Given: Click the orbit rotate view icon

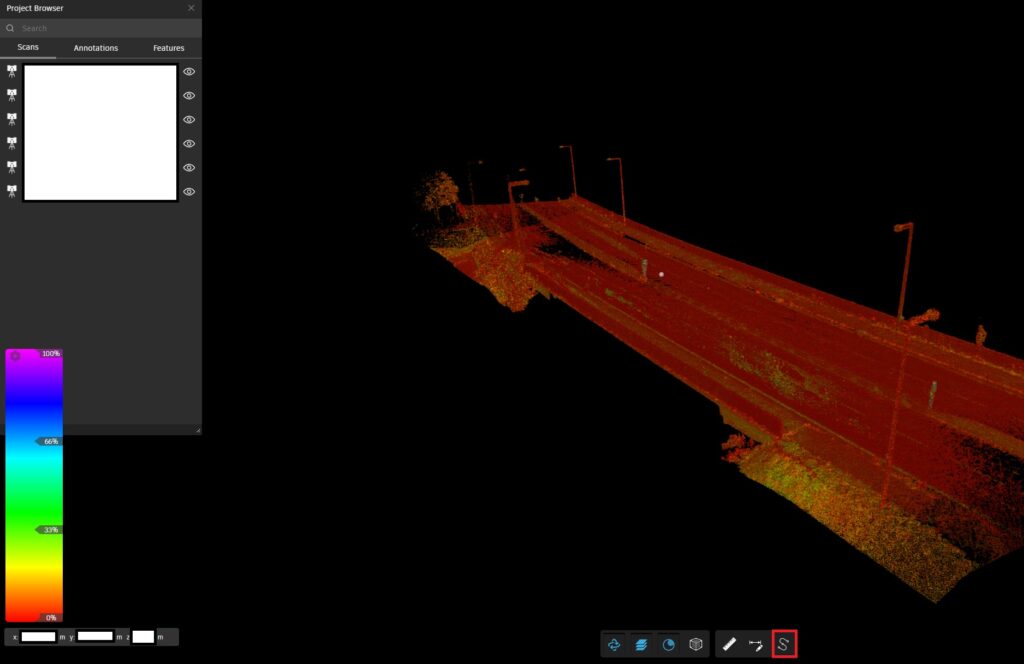Looking at the screenshot, I should (614, 645).
